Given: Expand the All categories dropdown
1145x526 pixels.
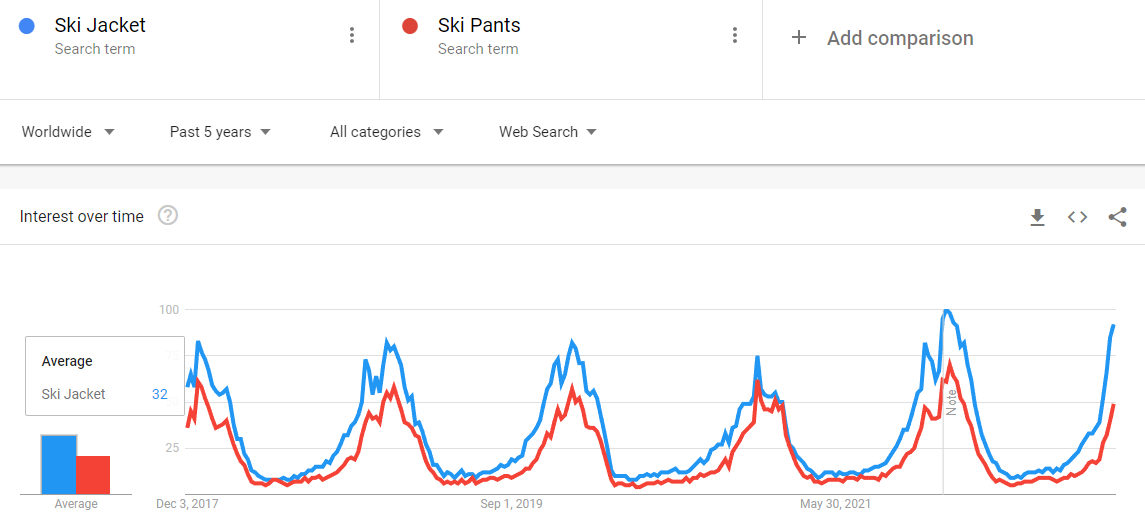Looking at the screenshot, I should (x=386, y=132).
